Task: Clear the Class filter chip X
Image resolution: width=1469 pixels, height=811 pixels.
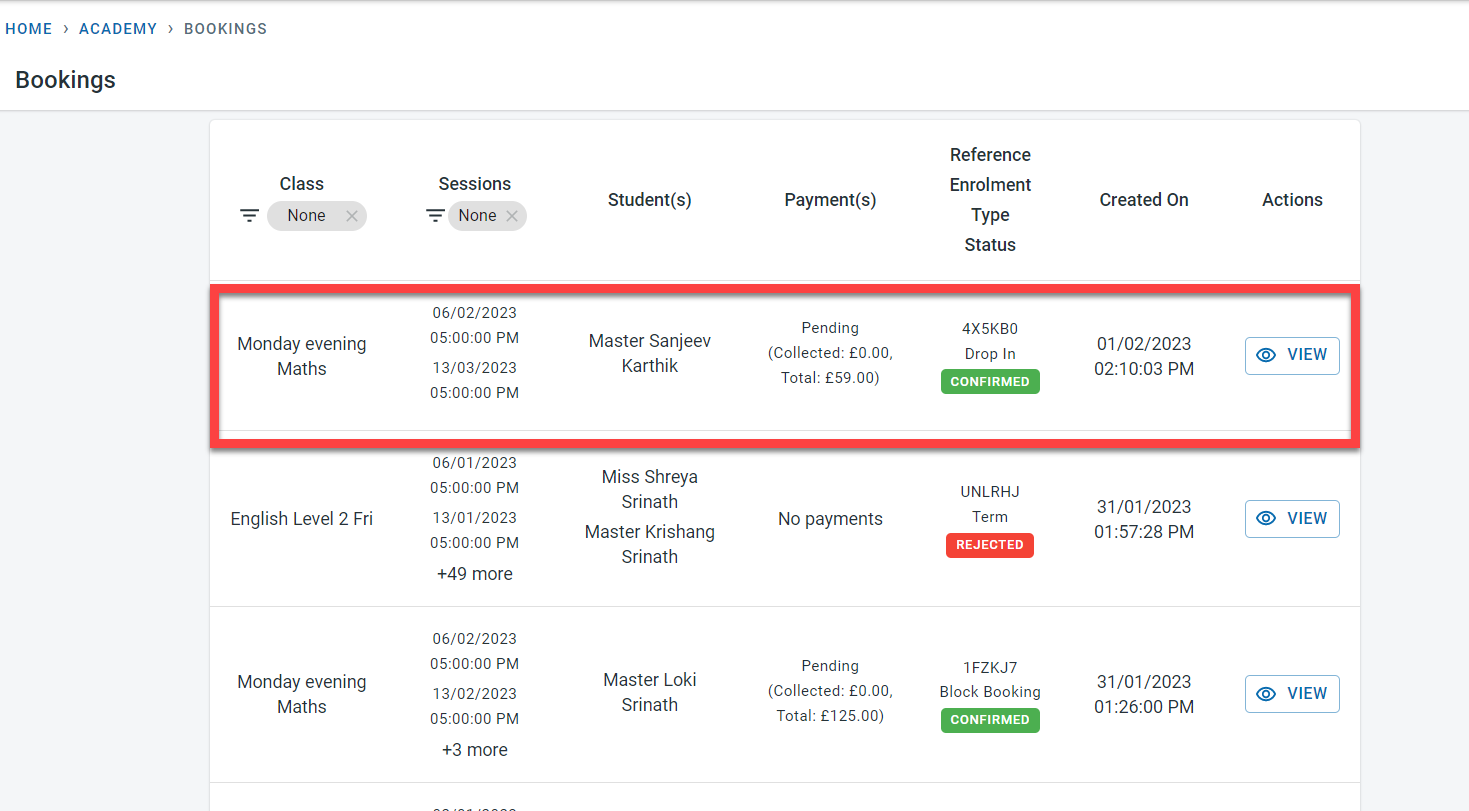Action: click(x=351, y=216)
